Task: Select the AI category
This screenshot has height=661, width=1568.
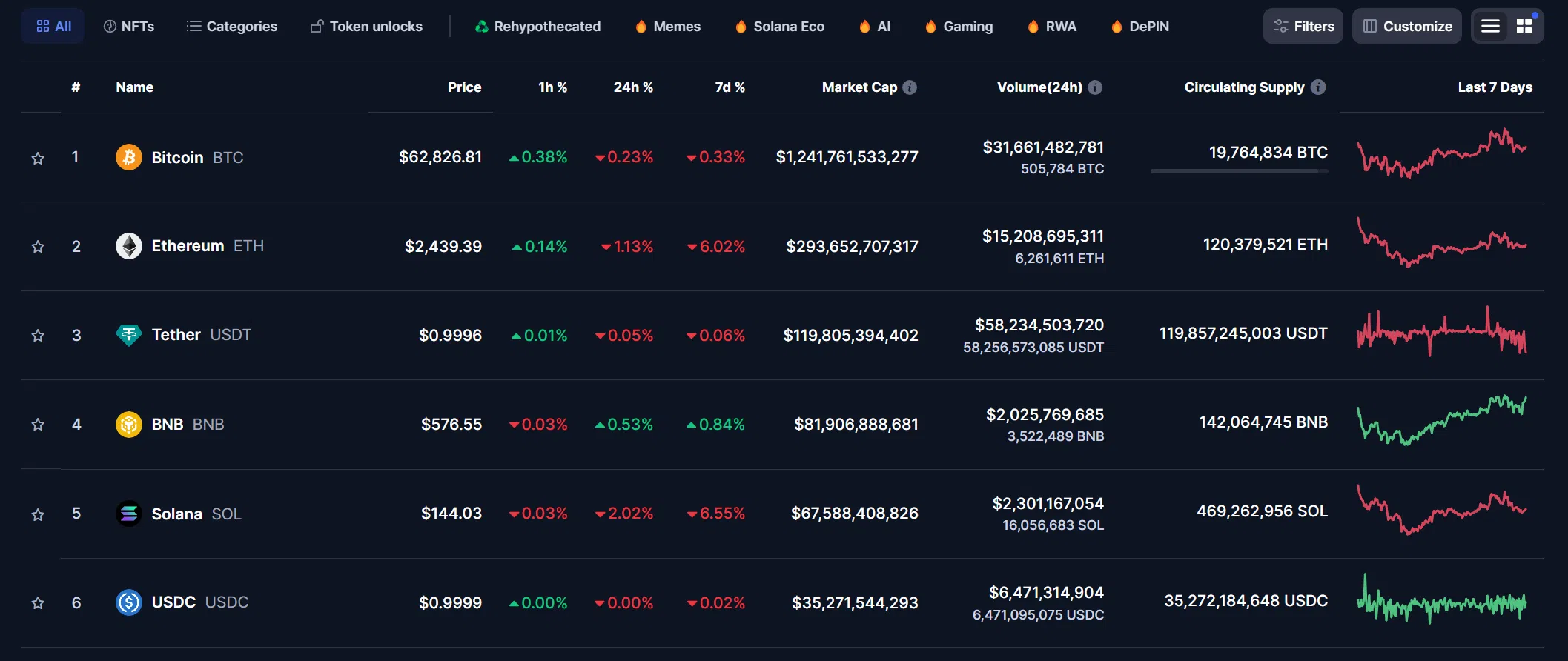Action: coord(875,26)
